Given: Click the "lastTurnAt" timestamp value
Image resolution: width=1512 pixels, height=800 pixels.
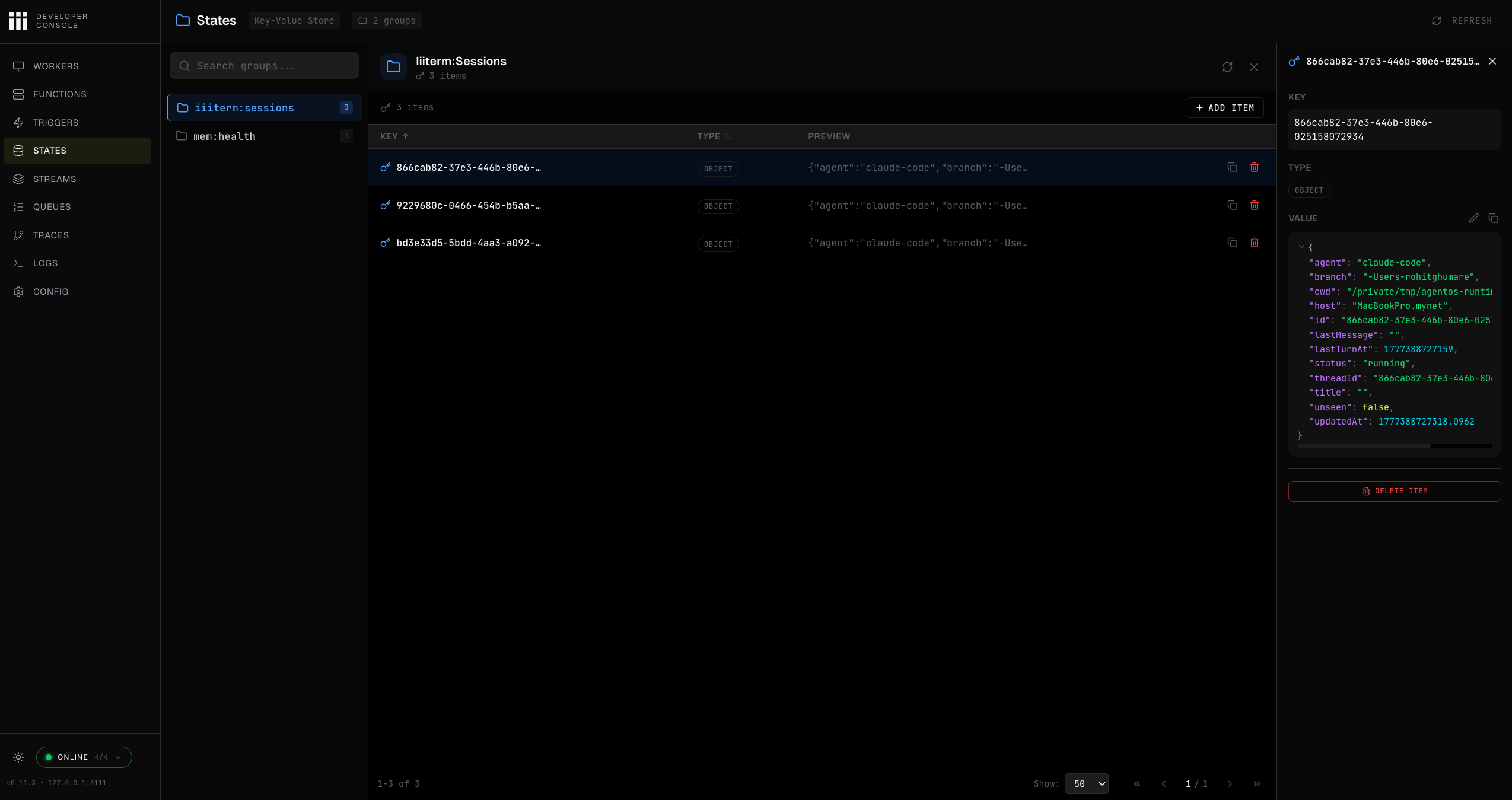Looking at the screenshot, I should click(x=1418, y=349).
